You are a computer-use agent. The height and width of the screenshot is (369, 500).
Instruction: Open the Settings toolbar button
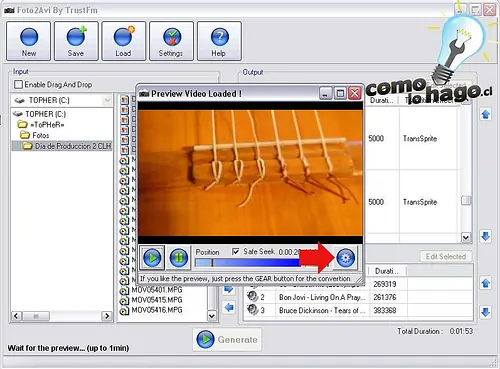pos(171,41)
